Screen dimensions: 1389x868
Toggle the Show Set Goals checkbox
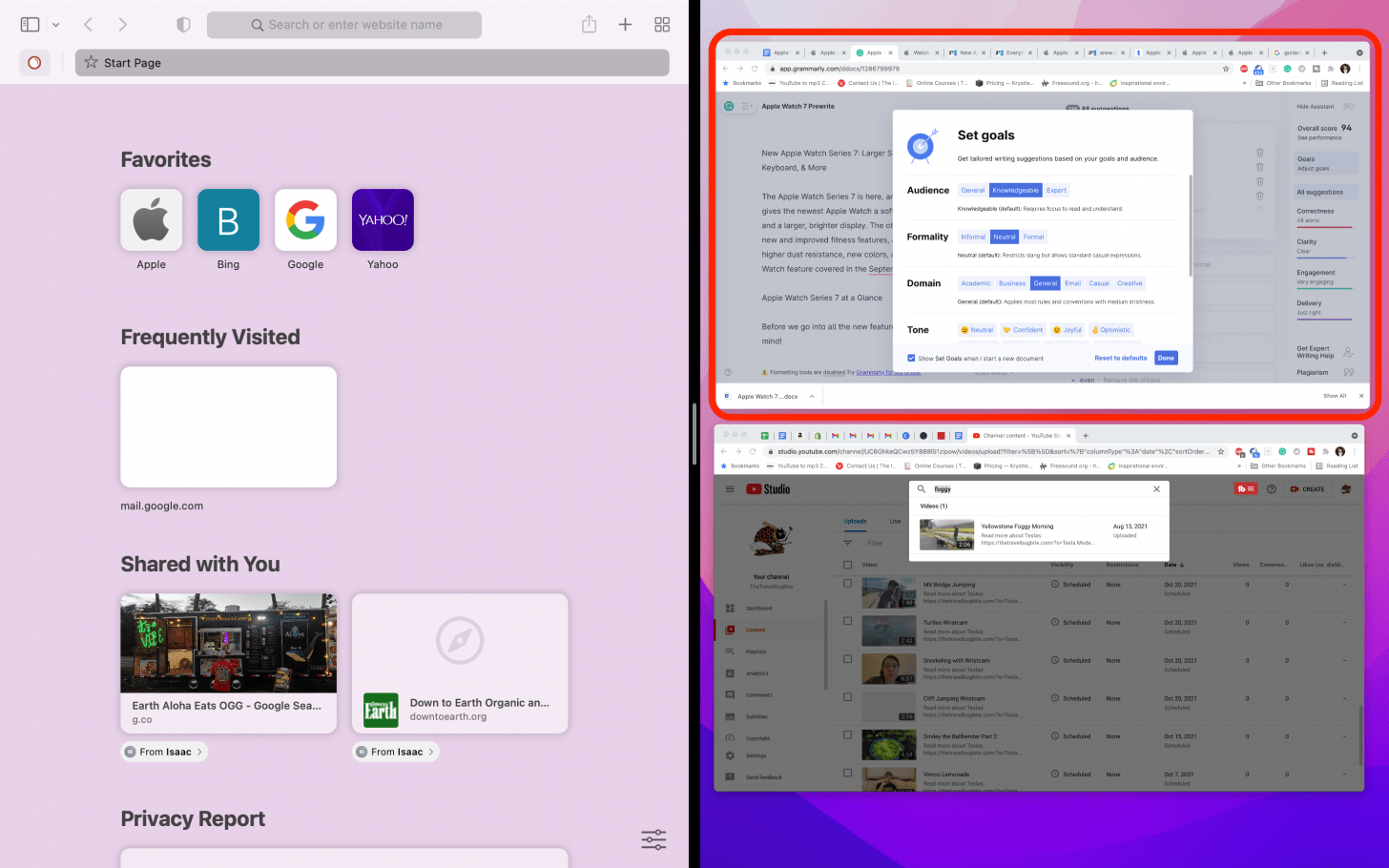[x=911, y=359]
